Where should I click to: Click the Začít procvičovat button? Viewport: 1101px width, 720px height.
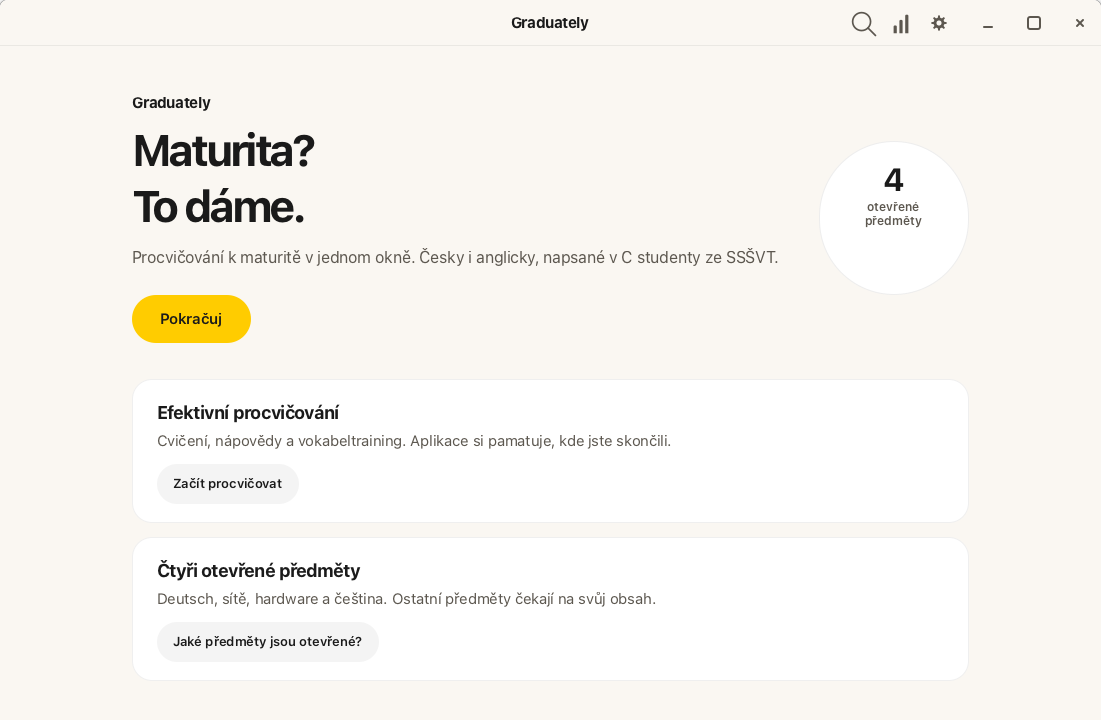click(228, 483)
